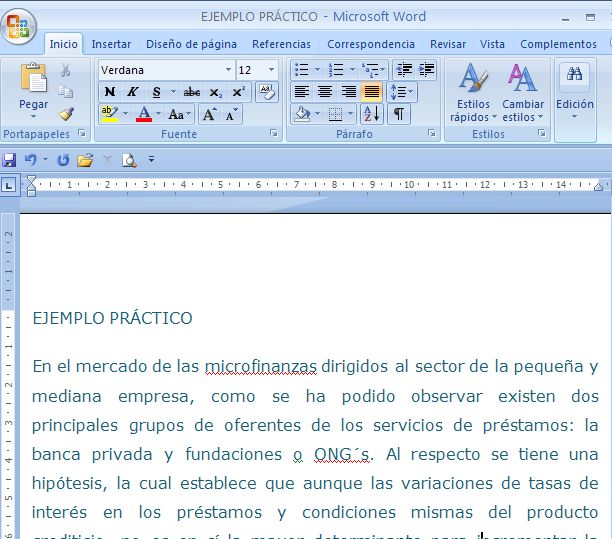Open Vista tab
This screenshot has height=539, width=612.
pos(492,44)
